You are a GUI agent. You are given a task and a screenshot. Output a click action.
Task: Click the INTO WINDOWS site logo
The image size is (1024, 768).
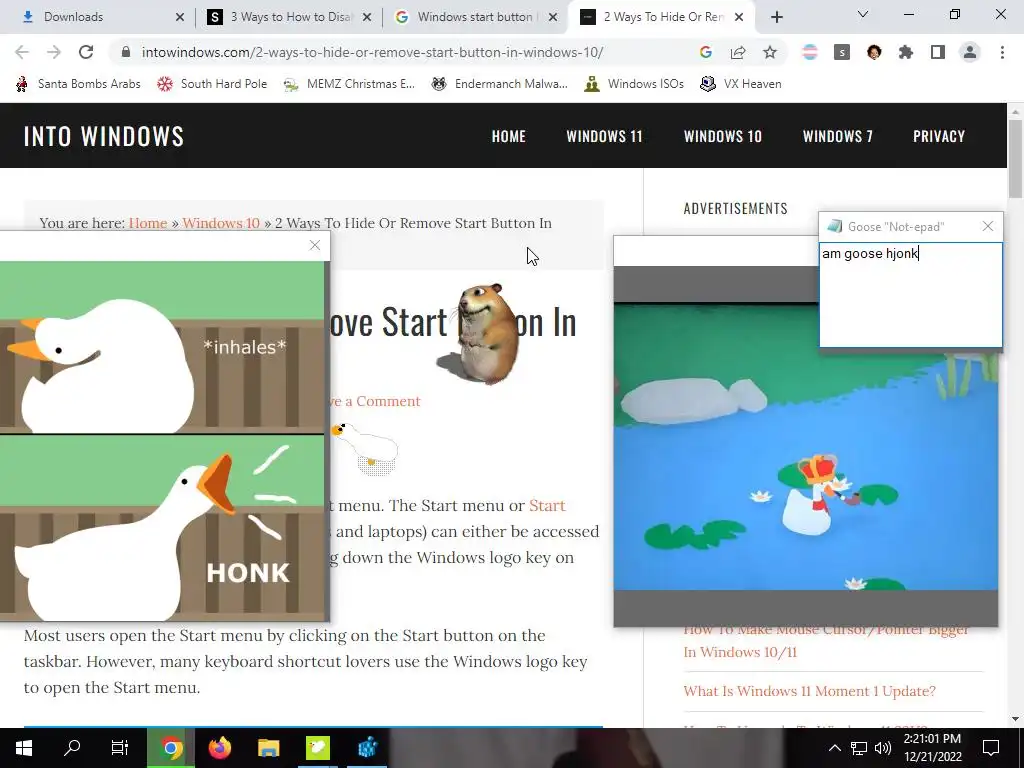click(x=104, y=136)
